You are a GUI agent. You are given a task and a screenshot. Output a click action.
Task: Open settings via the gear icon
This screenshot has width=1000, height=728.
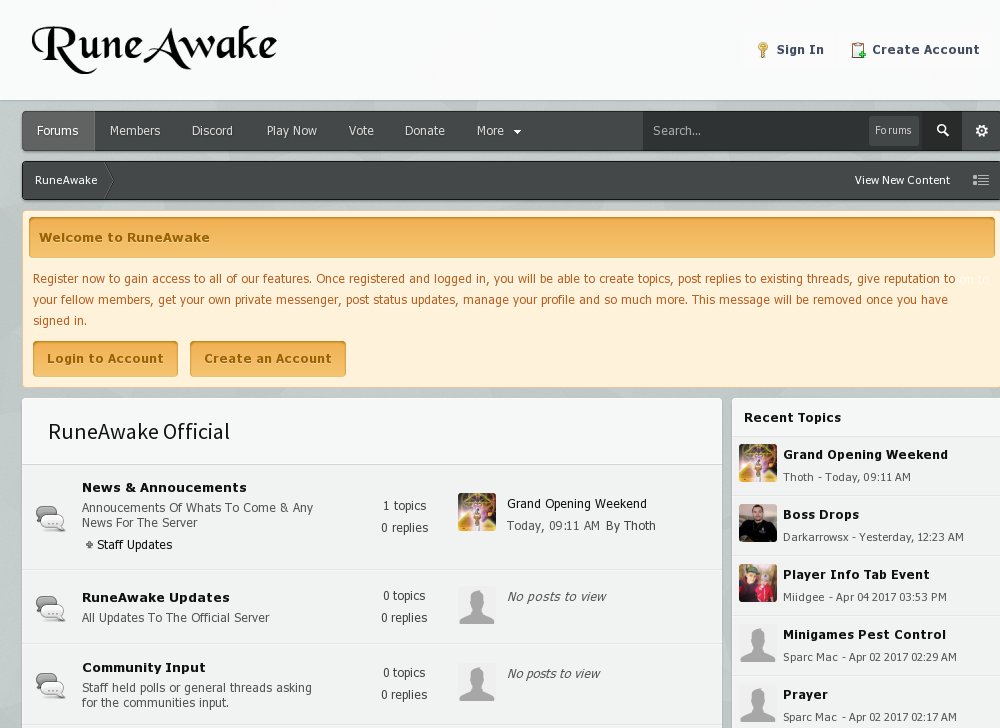pos(981,131)
